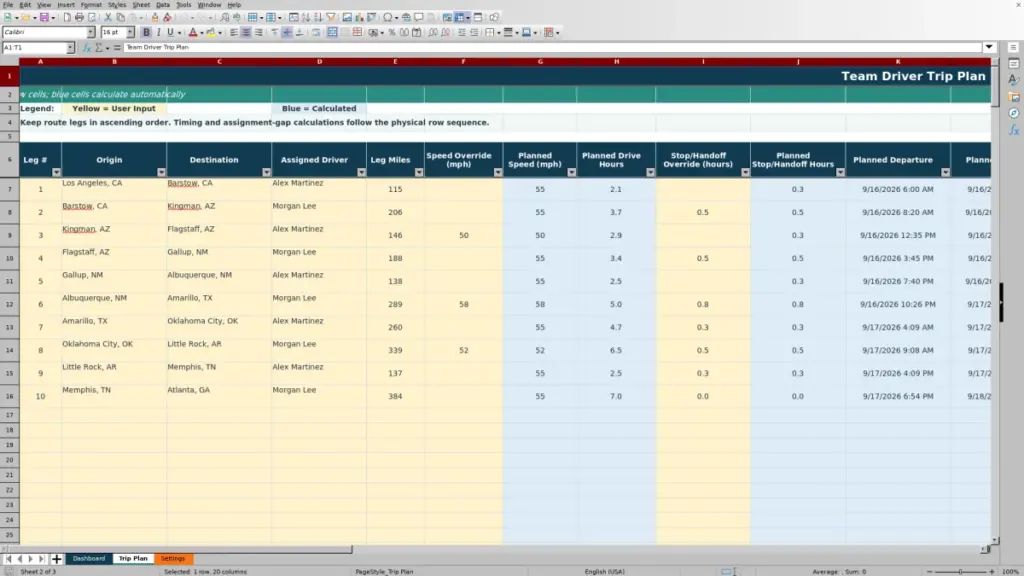This screenshot has height=576, width=1024.
Task: Click the Align Left icon
Action: (x=234, y=33)
